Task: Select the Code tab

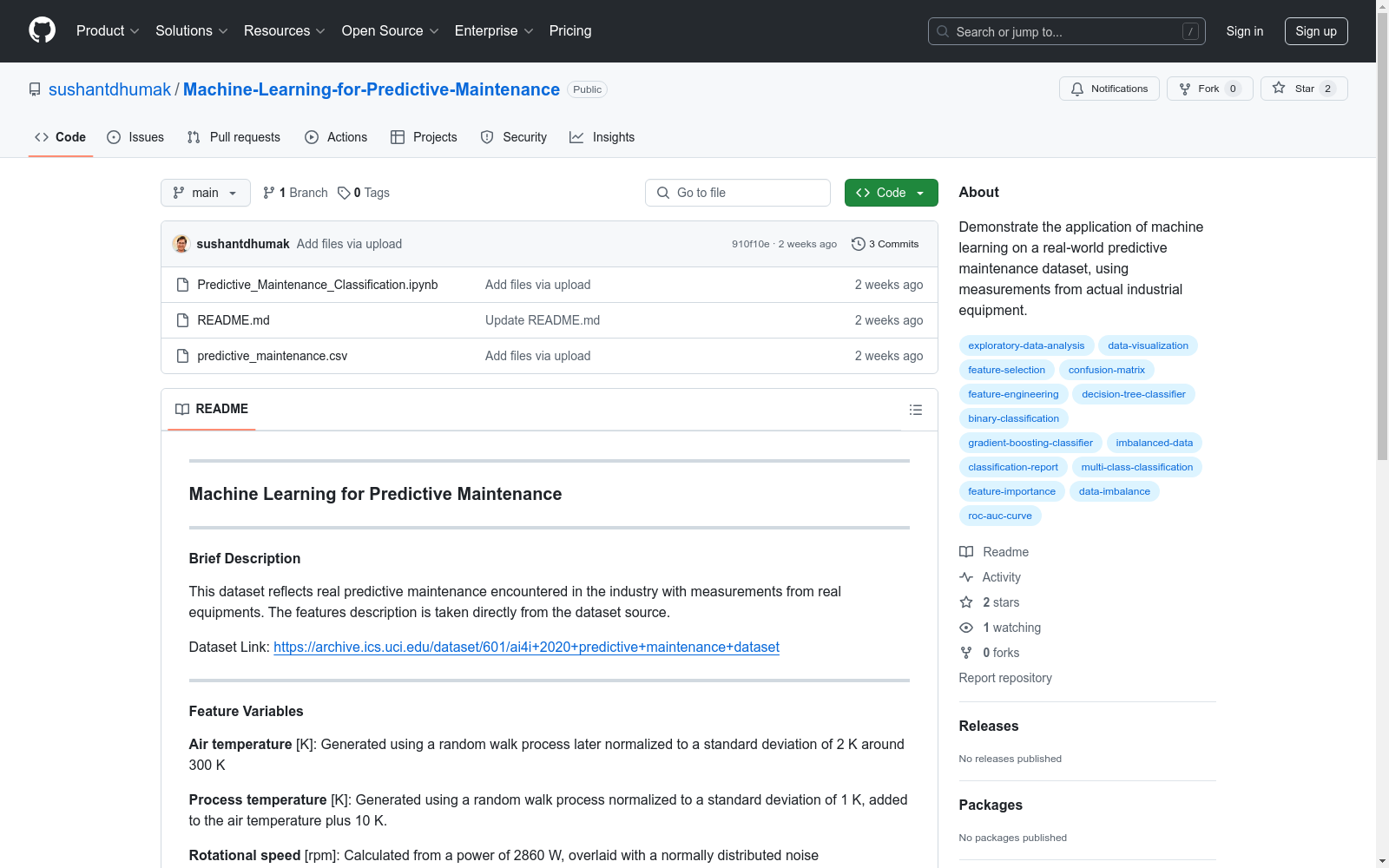Action: [x=60, y=137]
